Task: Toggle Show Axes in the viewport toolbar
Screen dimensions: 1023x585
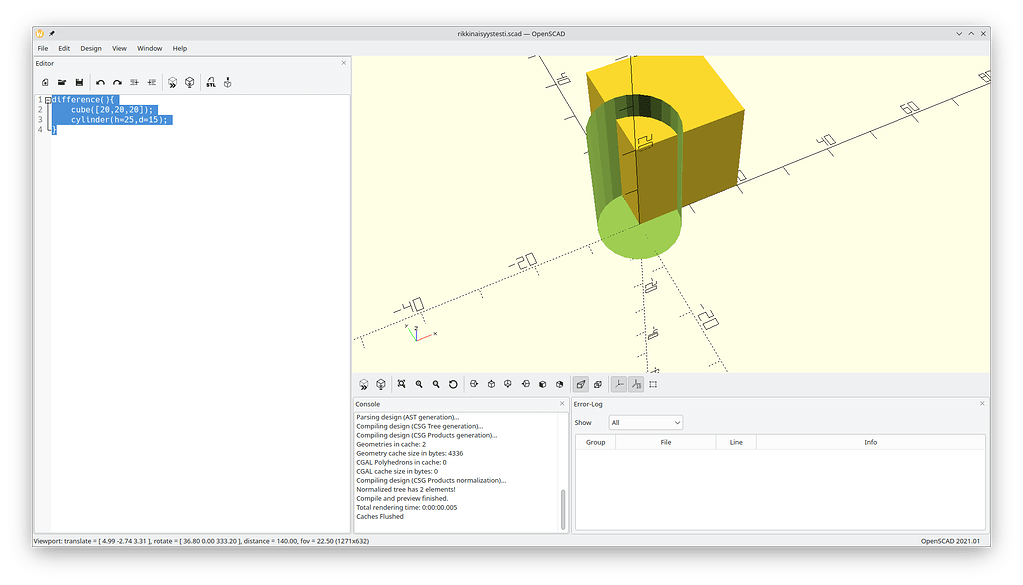Action: pos(618,384)
